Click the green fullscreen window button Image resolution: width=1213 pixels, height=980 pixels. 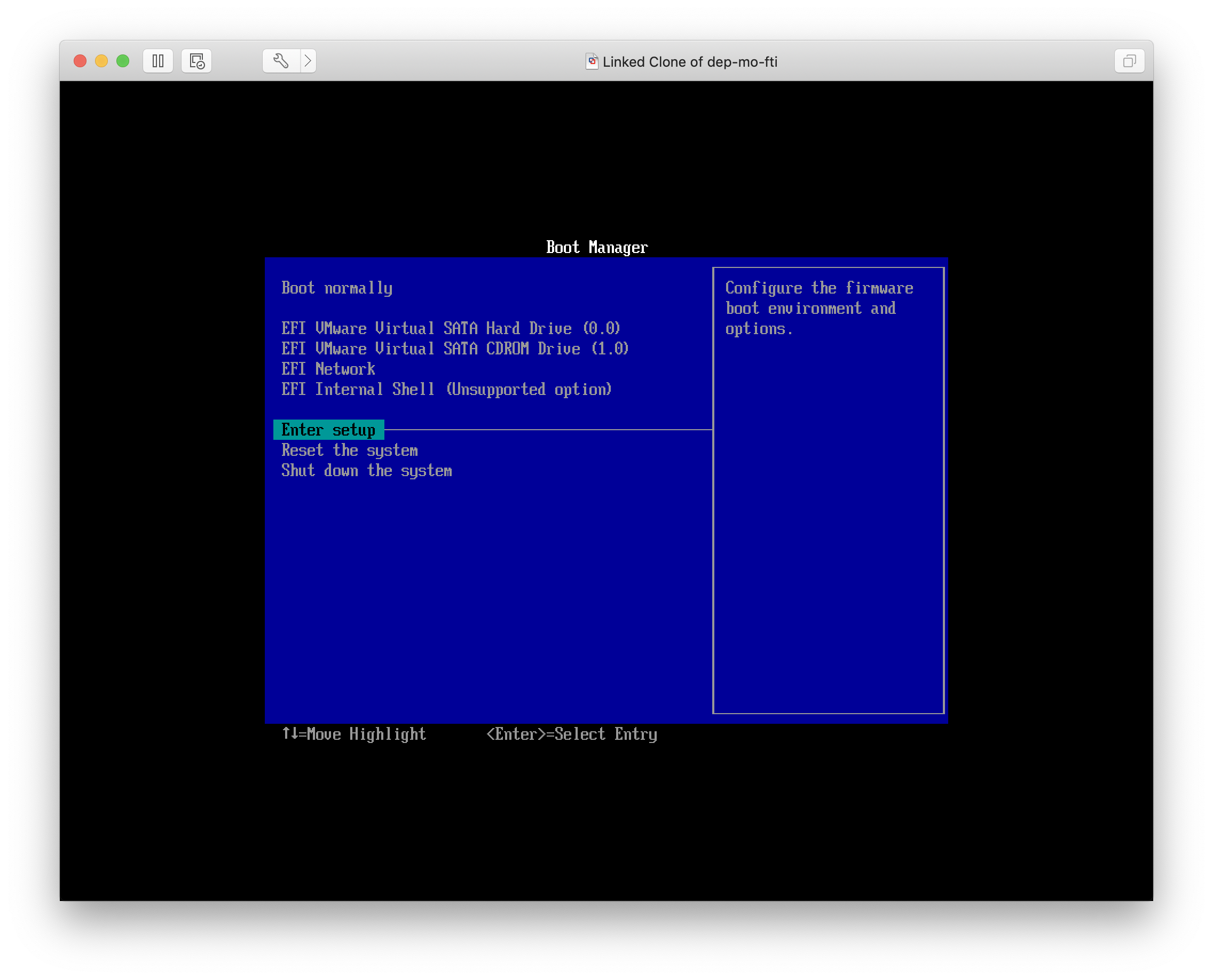(123, 61)
